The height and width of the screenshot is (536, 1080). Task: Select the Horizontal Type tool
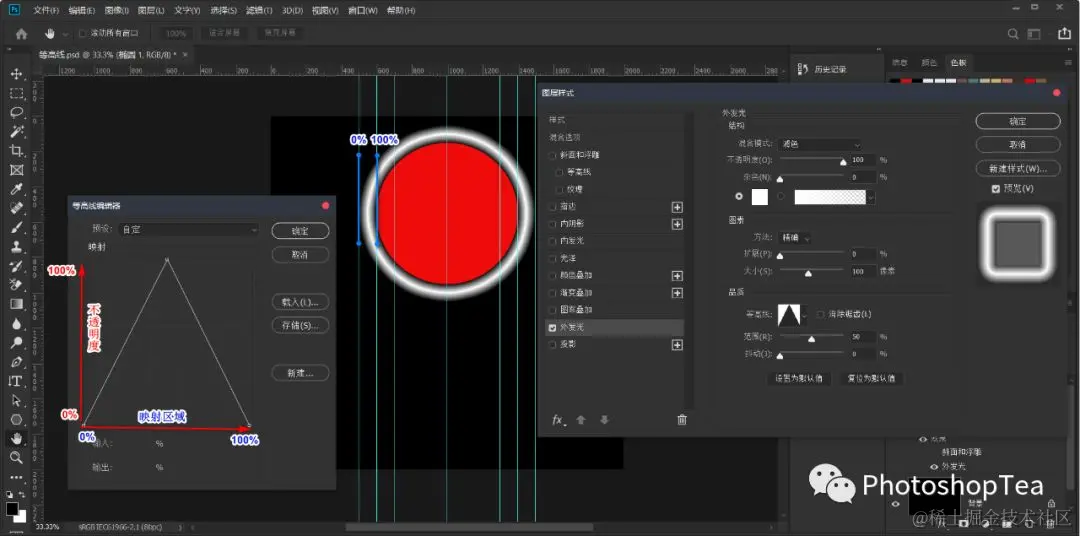click(x=15, y=381)
